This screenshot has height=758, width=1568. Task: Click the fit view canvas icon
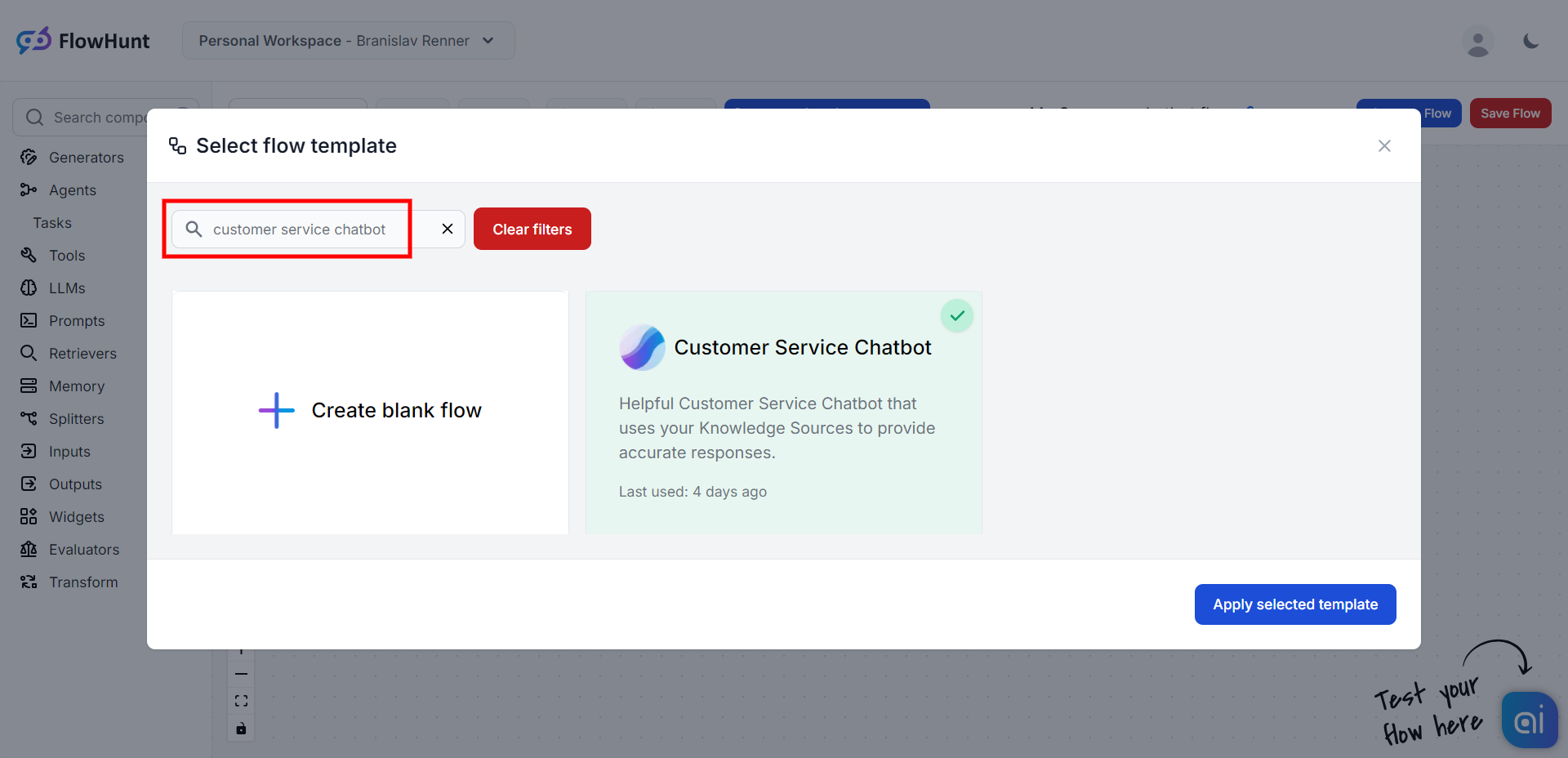pyautogui.click(x=241, y=701)
